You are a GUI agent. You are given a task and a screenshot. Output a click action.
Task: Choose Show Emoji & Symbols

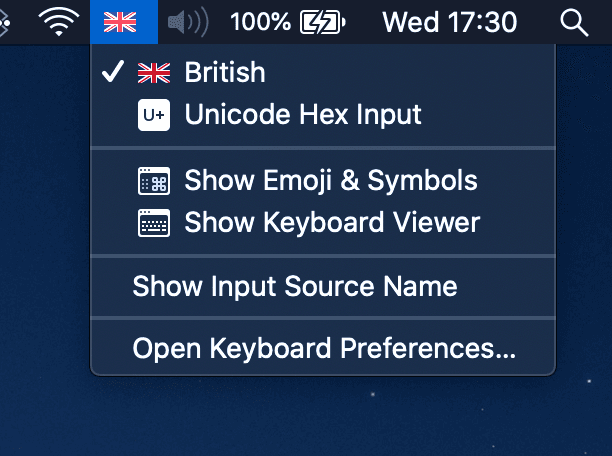point(331,181)
